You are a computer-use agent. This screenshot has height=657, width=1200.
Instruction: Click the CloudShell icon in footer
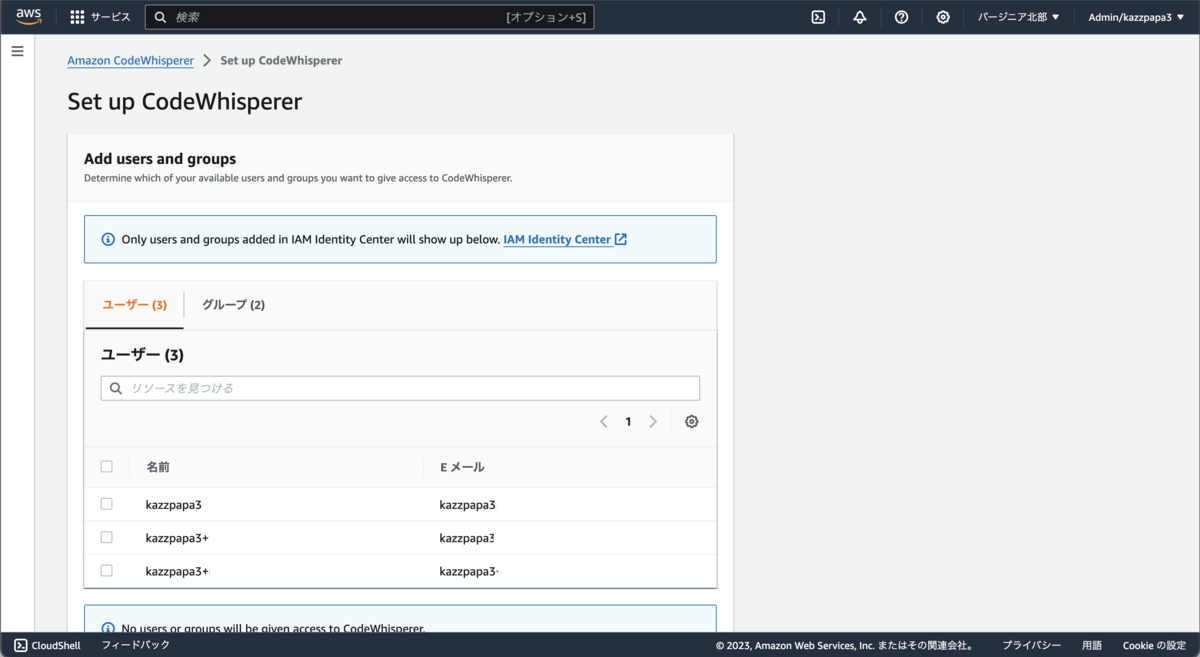click(21, 646)
